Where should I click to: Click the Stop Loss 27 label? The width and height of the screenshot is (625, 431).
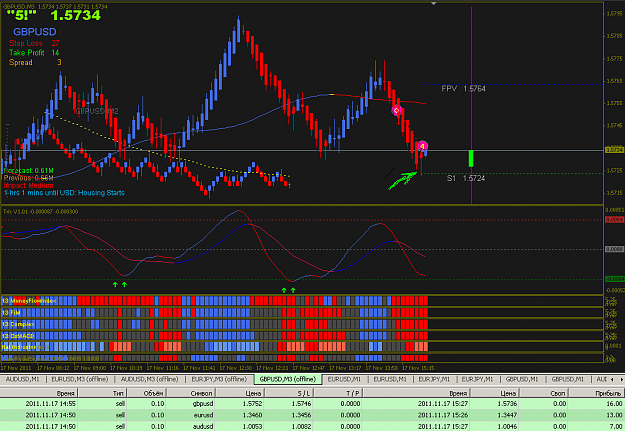pos(34,43)
